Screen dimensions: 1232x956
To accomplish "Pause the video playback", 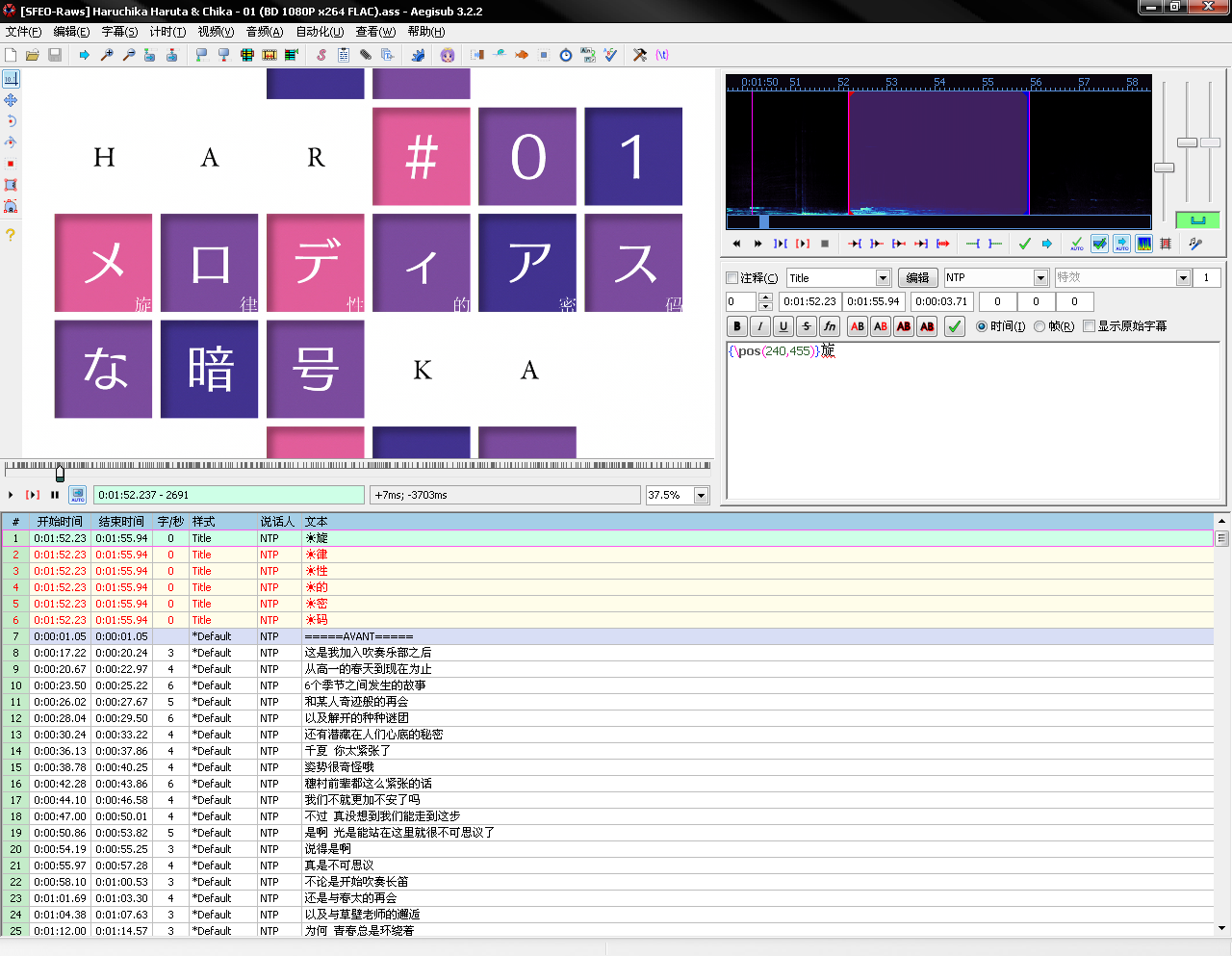I will pos(55,495).
